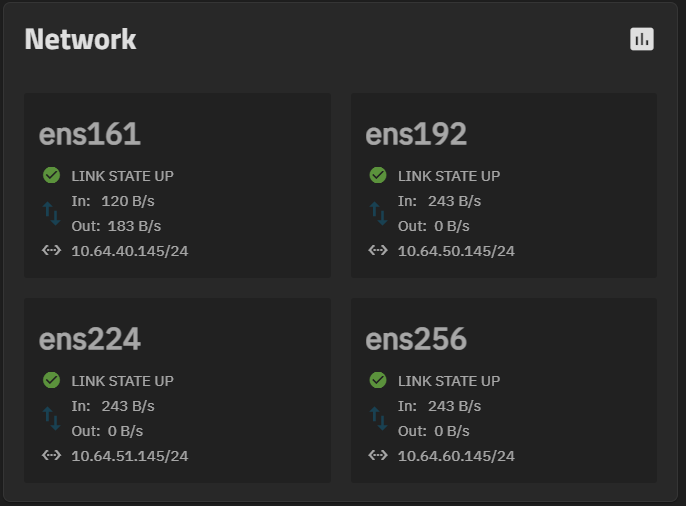Select the ens192 interface name

point(416,134)
